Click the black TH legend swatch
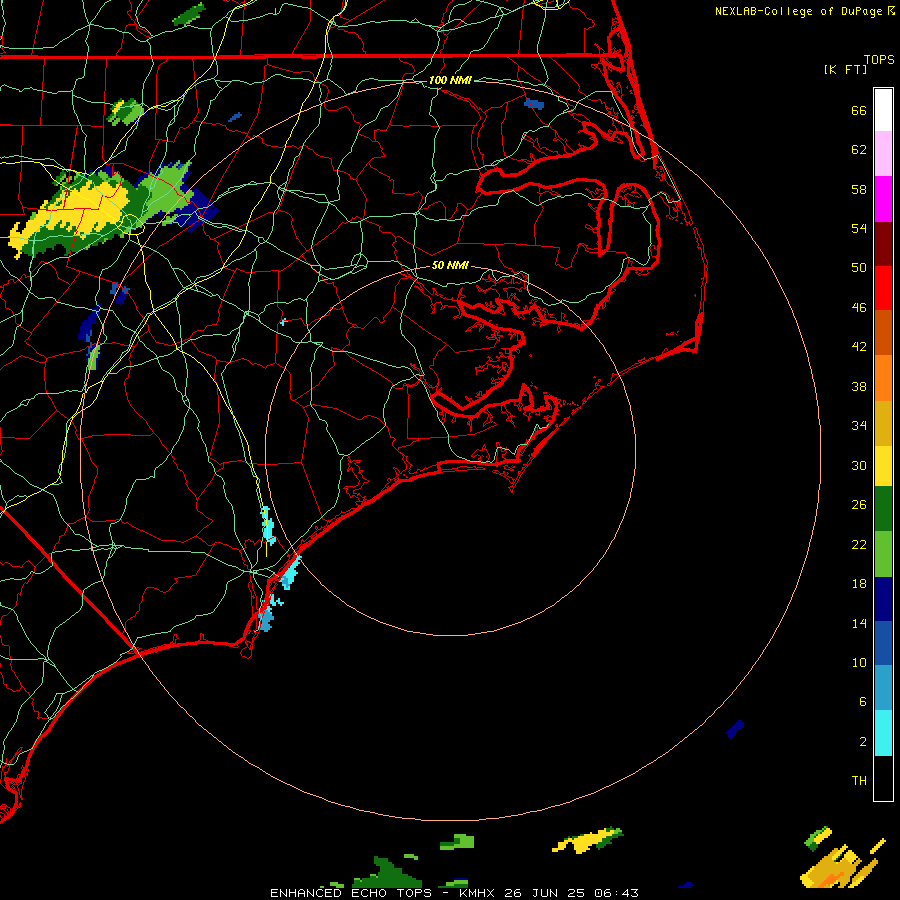The height and width of the screenshot is (900, 900). coord(883,778)
